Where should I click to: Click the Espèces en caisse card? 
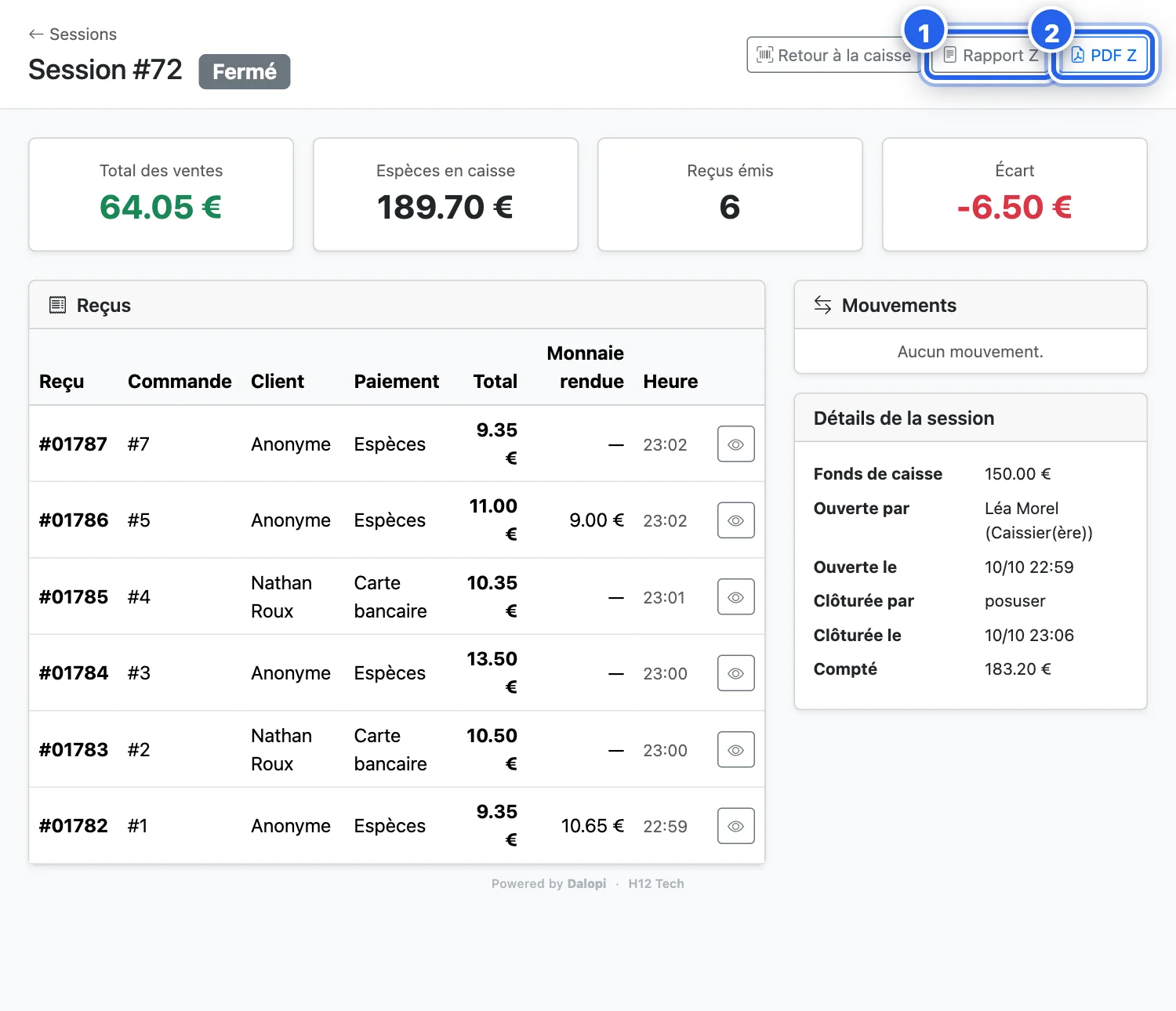(x=445, y=195)
